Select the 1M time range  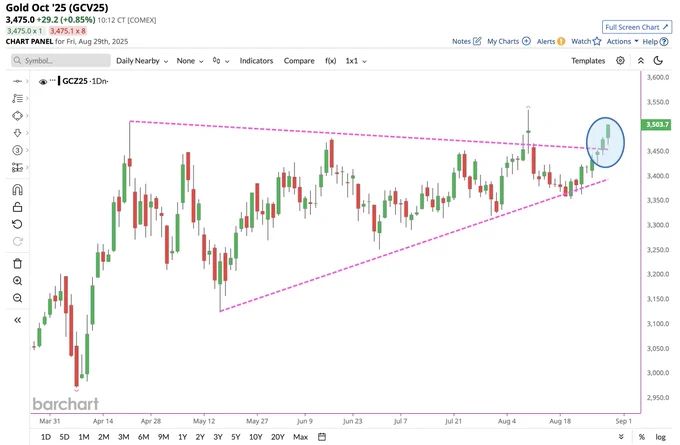point(84,437)
